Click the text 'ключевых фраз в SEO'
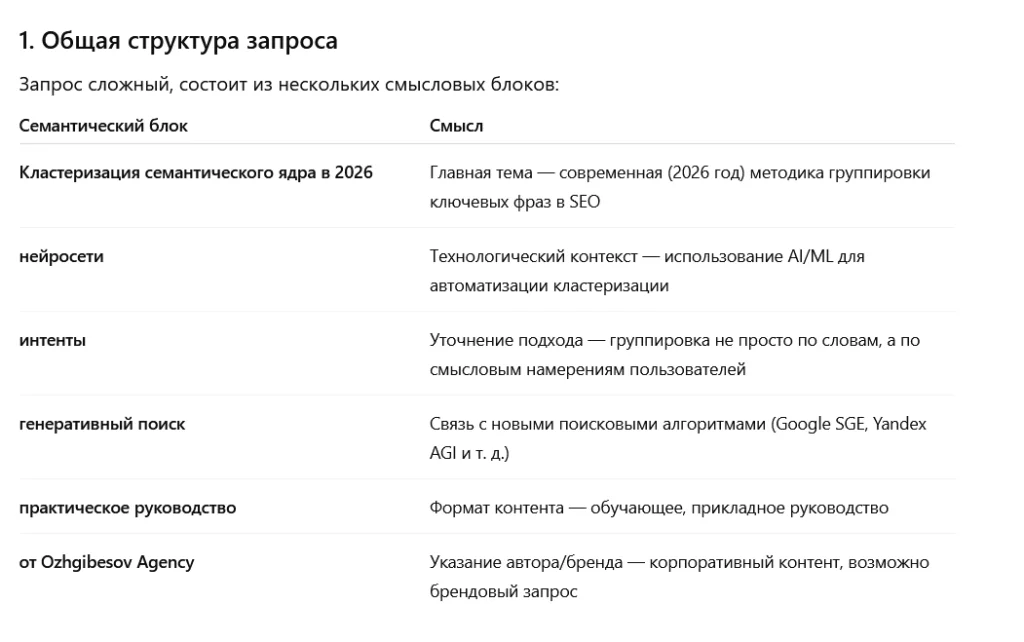1024x642 pixels. [515, 202]
